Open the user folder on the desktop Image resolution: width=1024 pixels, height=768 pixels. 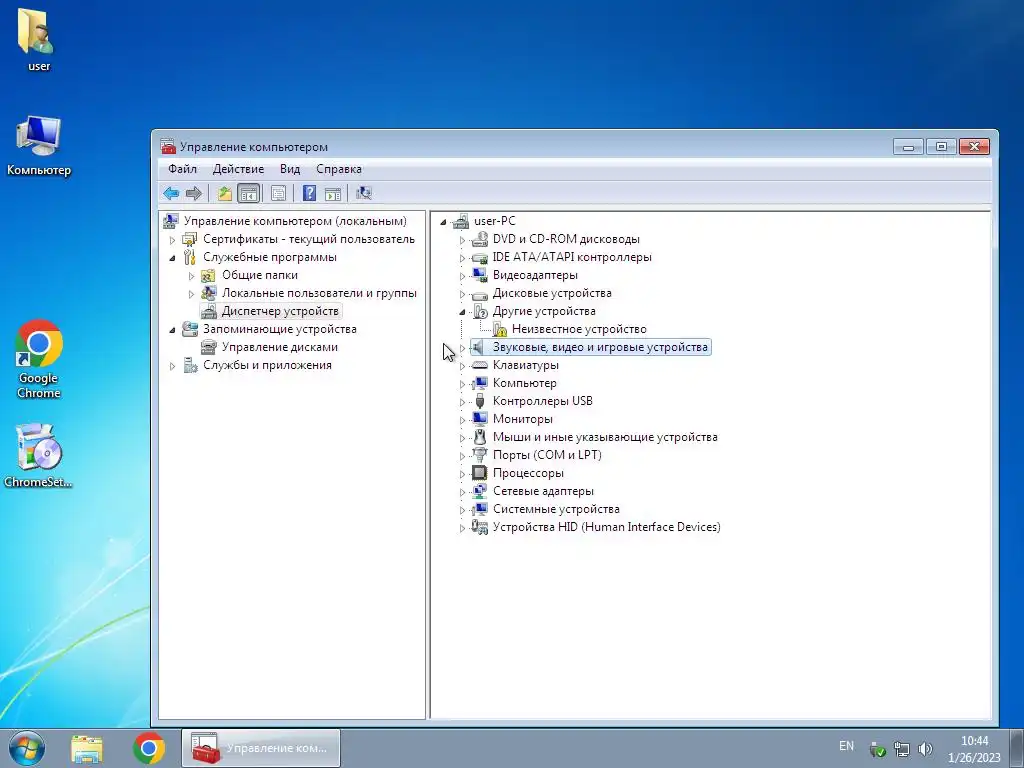pos(38,39)
